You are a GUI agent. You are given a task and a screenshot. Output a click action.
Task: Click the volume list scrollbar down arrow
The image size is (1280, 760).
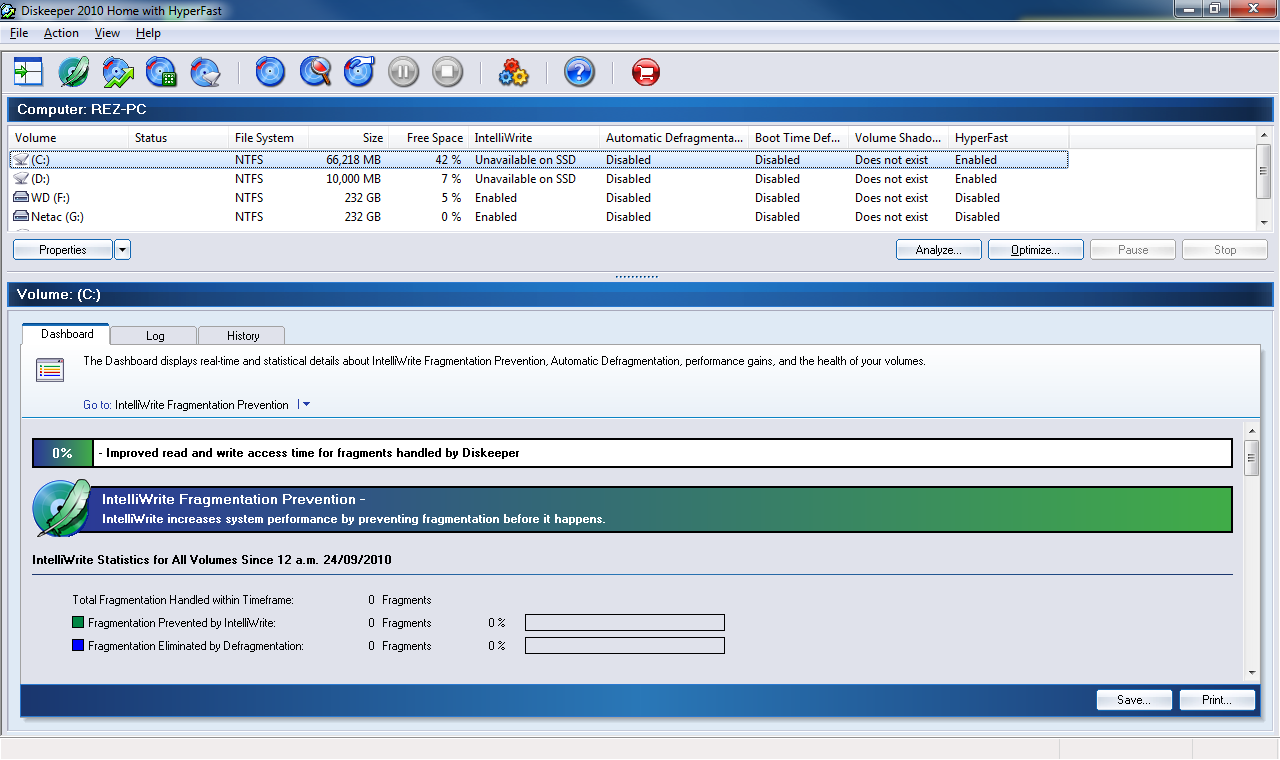(1264, 223)
